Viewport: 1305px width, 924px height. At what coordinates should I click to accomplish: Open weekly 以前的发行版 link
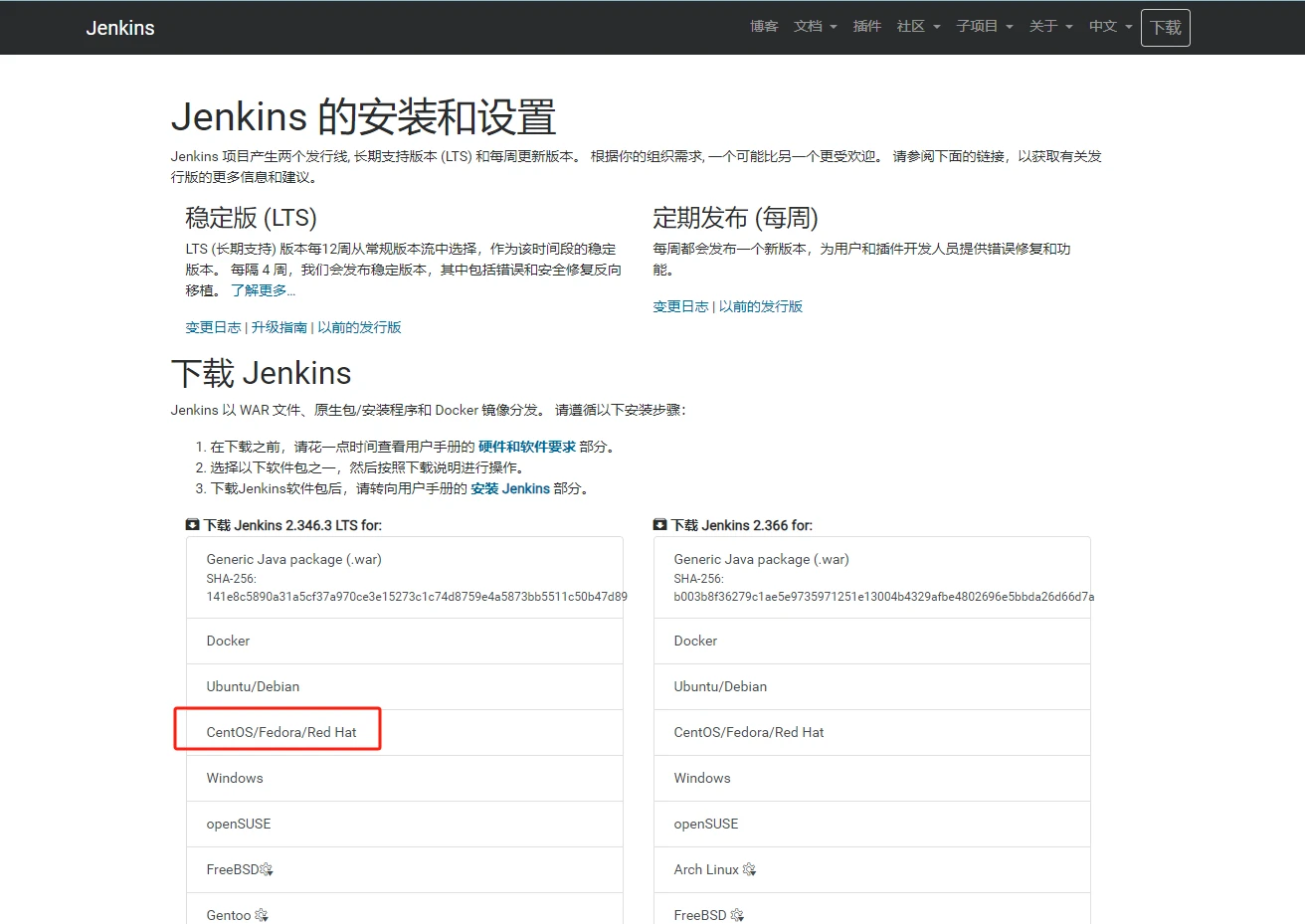click(761, 306)
